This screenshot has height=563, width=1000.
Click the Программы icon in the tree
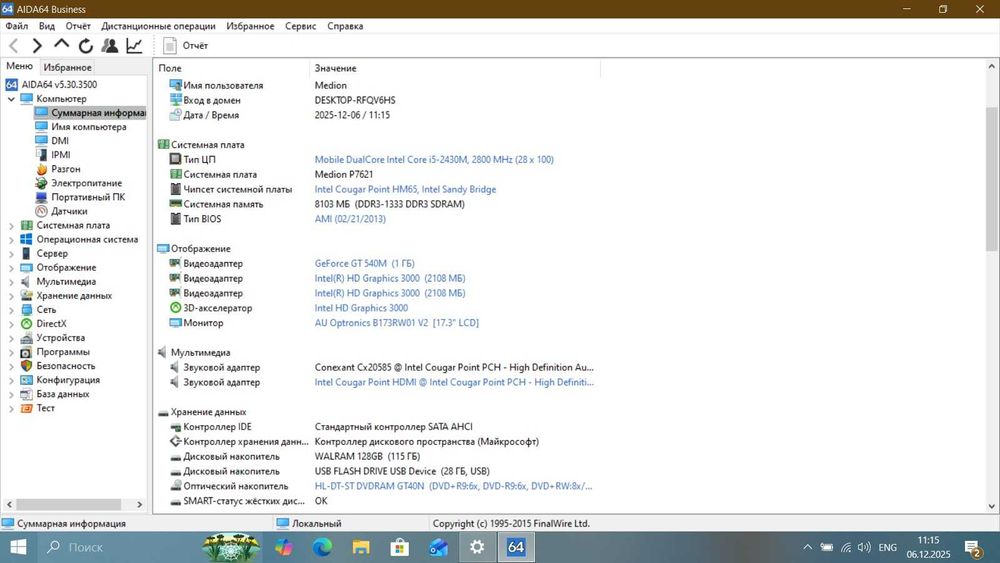point(26,351)
